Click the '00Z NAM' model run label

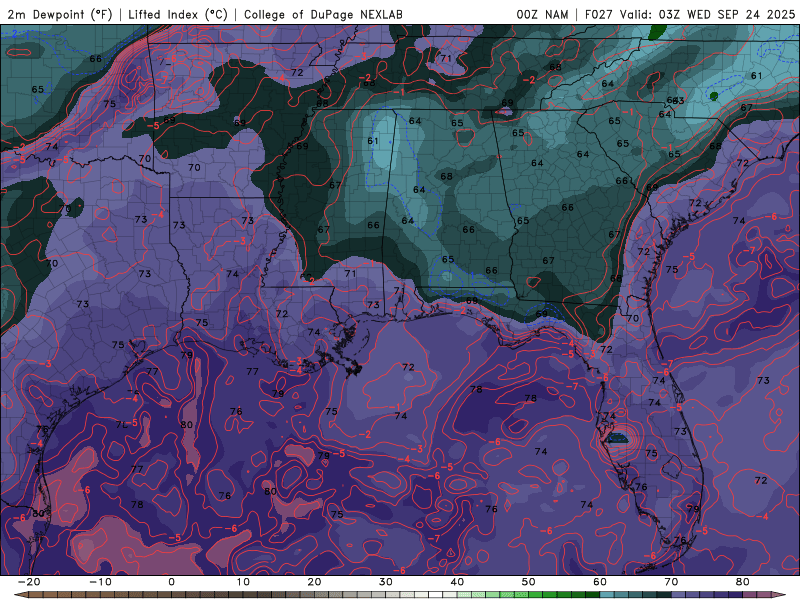(542, 14)
